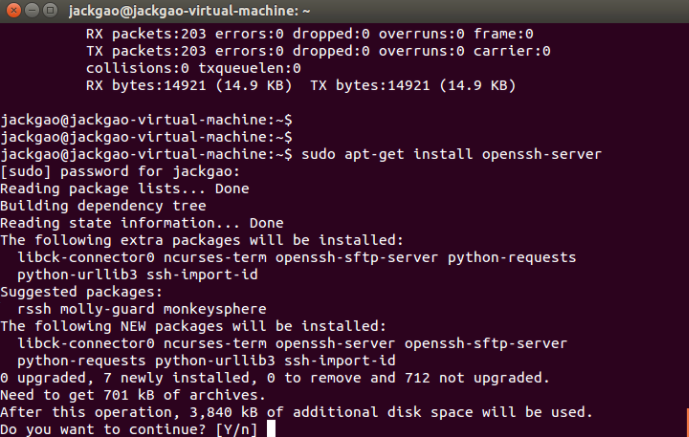This screenshot has height=437, width=689.
Task: Click the 'Building dependency tree' line
Action: pos(109,205)
